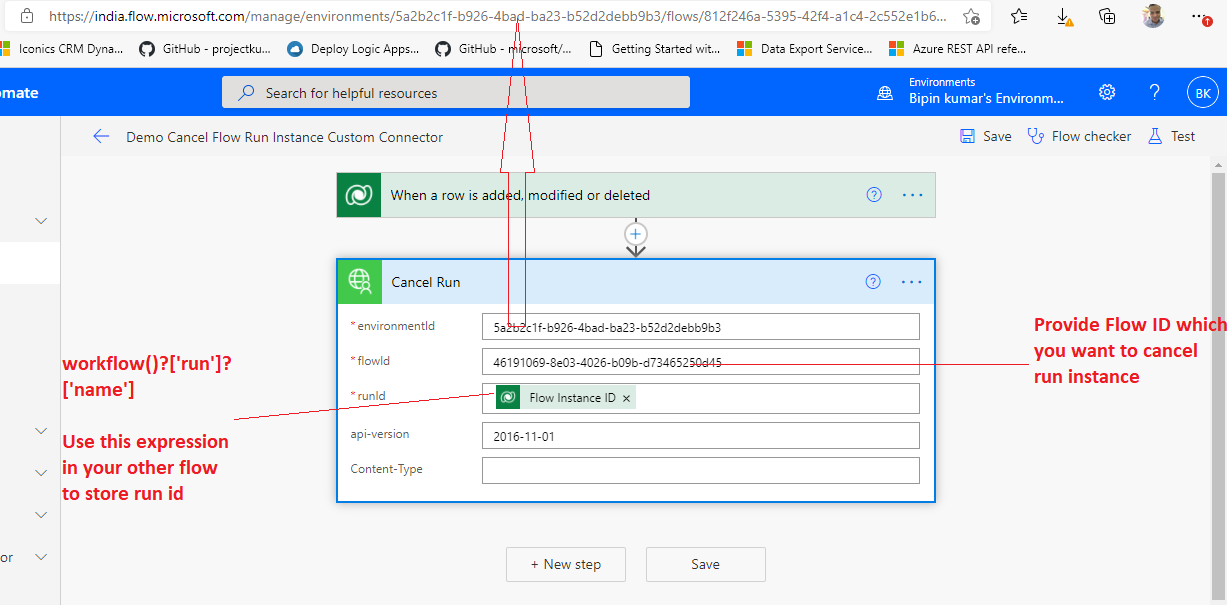Click the flow title Demo Cancel Flow Run Instance
This screenshot has width=1227, height=605.
(284, 137)
